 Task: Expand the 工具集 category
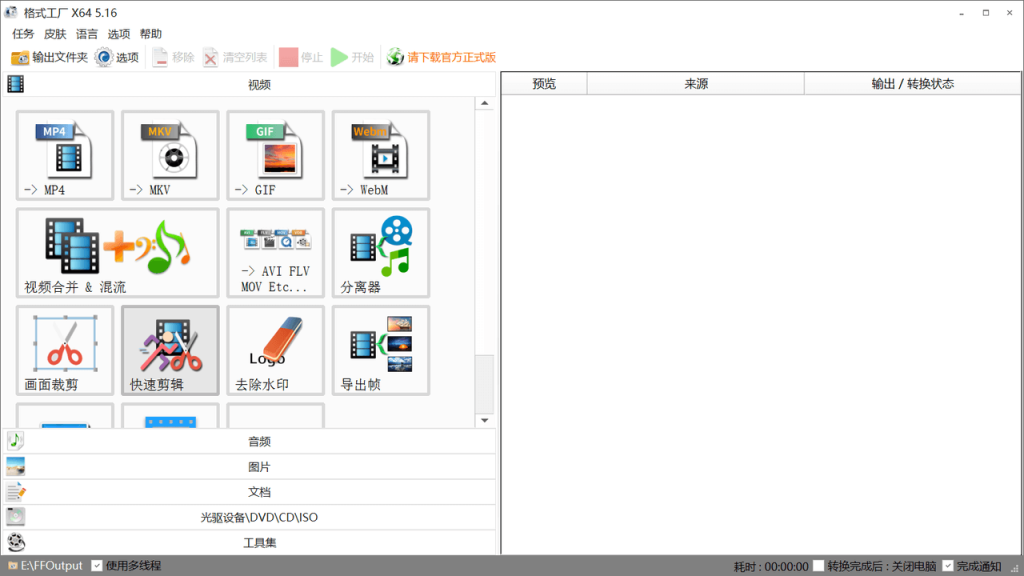(249, 543)
